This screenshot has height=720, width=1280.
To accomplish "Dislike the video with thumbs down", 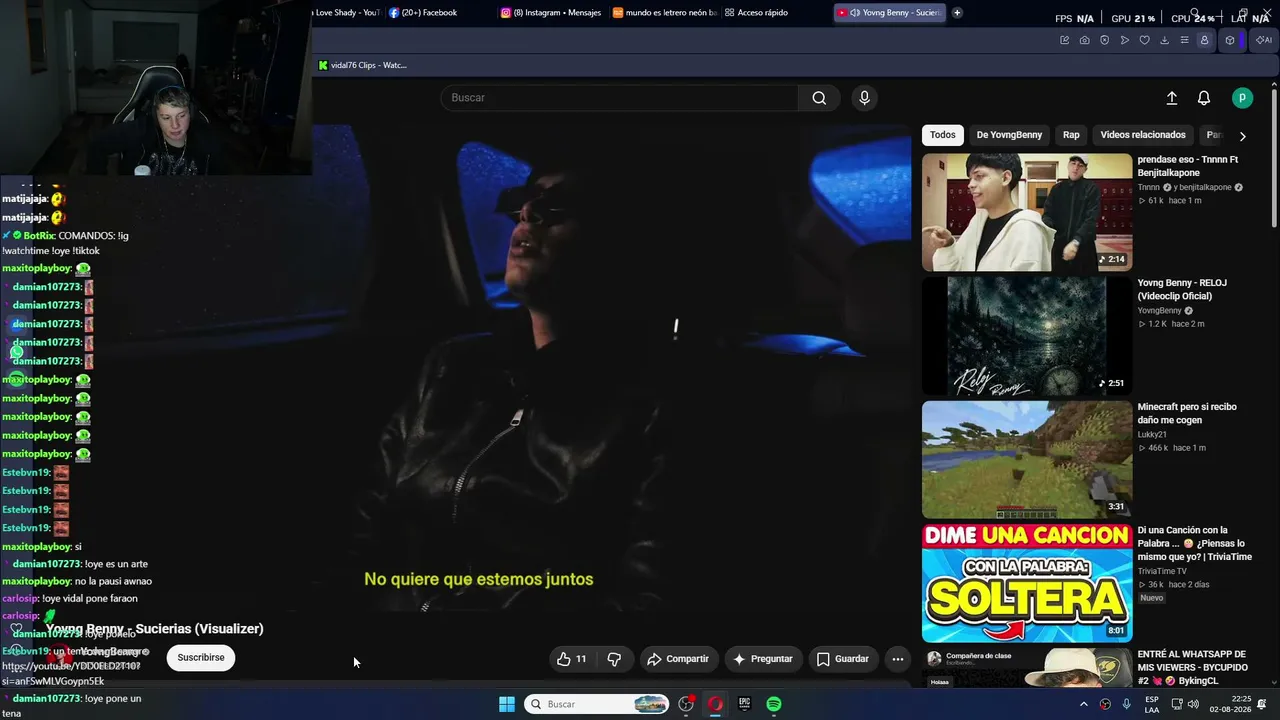I will [x=614, y=659].
